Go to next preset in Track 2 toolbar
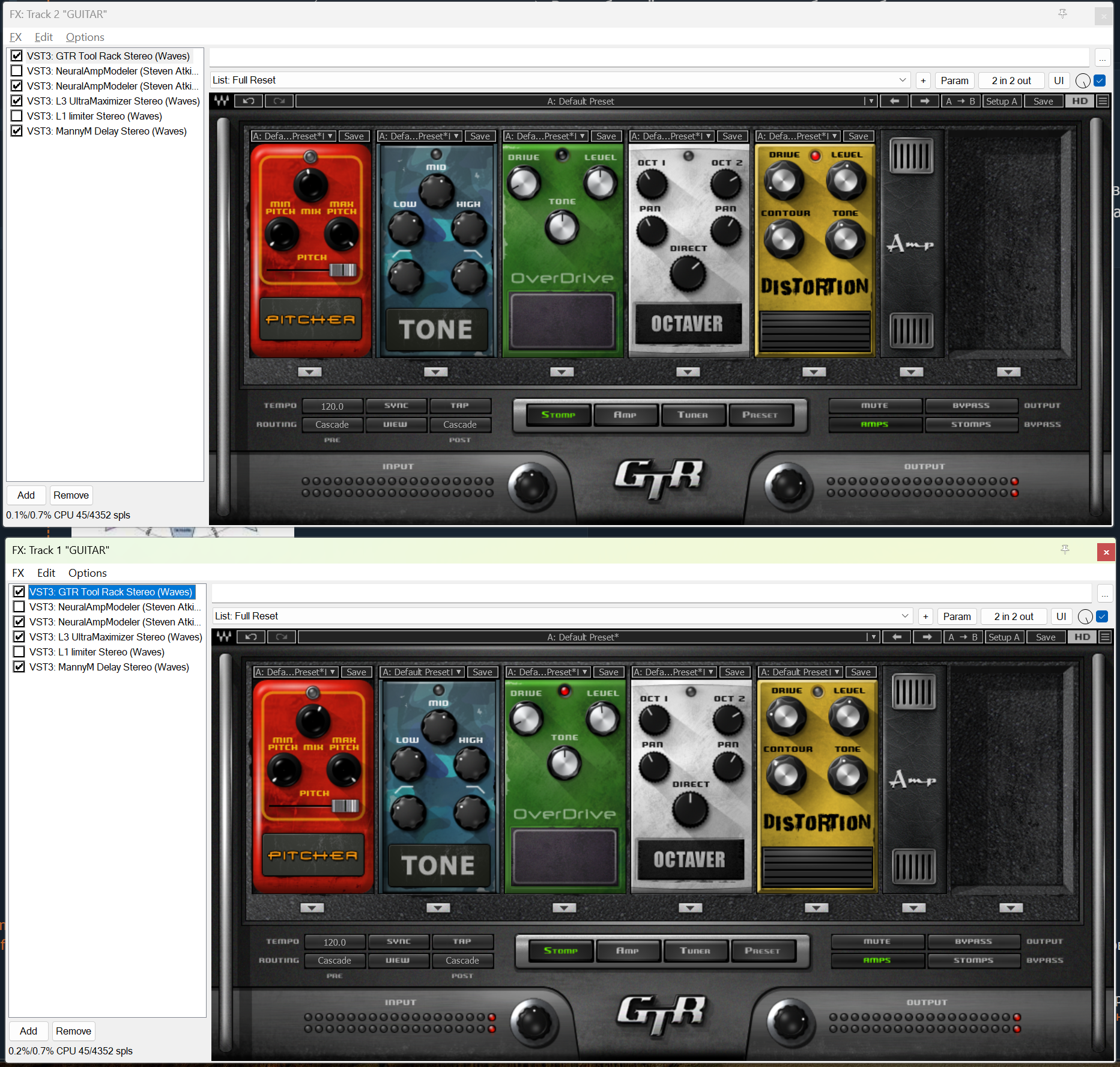Viewport: 1120px width, 1067px height. [x=925, y=101]
